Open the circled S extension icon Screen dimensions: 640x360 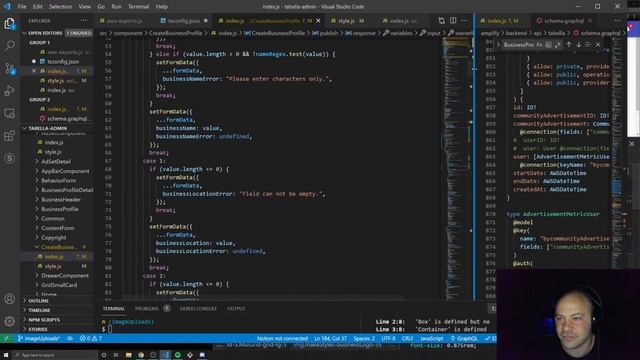pyautogui.click(x=9, y=158)
